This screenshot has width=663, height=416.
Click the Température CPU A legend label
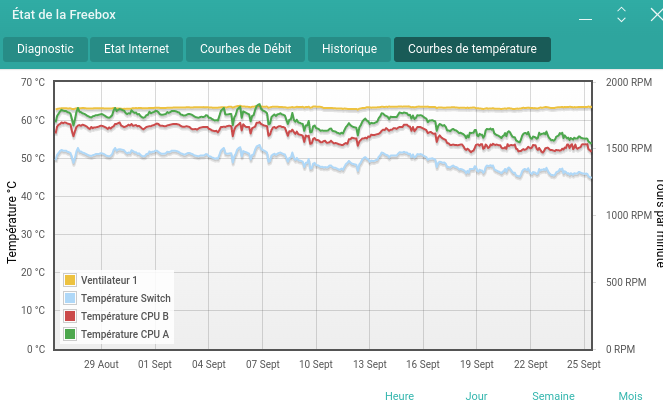pos(125,334)
